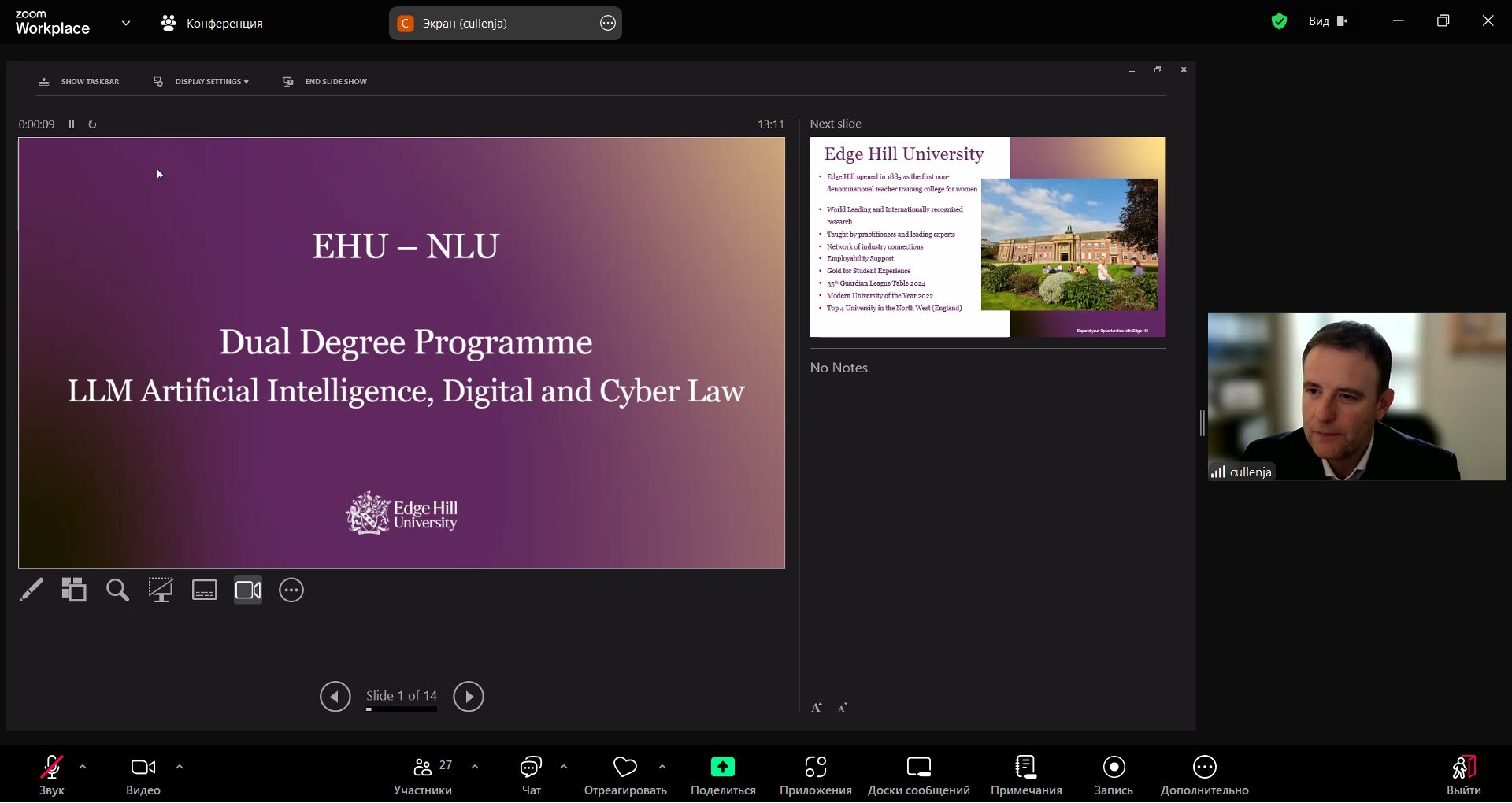Click the Edge Hill University next slide thumbnail
The height and width of the screenshot is (803, 1512).
[988, 237]
